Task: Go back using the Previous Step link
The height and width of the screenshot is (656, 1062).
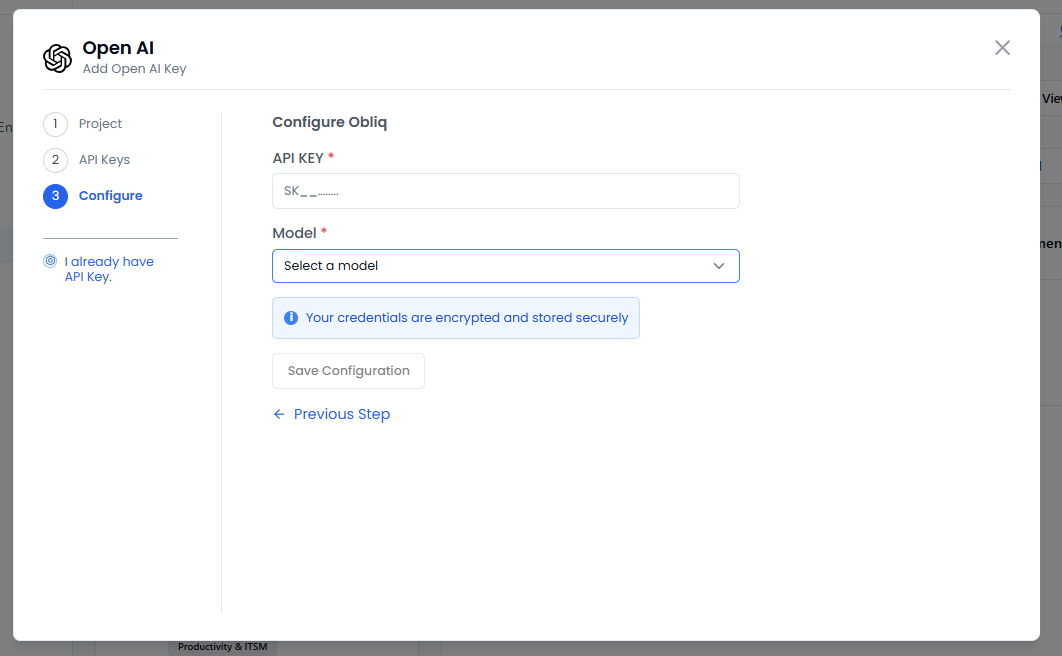Action: (341, 414)
